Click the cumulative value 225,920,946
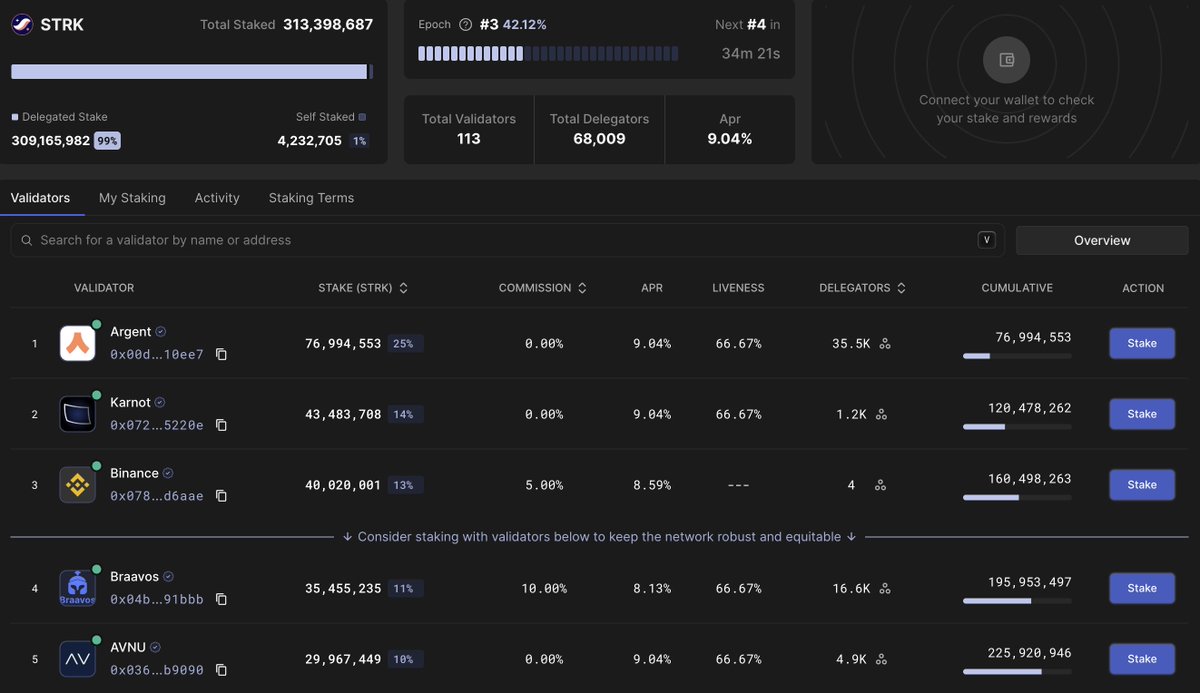The image size is (1200, 693). tap(1030, 653)
